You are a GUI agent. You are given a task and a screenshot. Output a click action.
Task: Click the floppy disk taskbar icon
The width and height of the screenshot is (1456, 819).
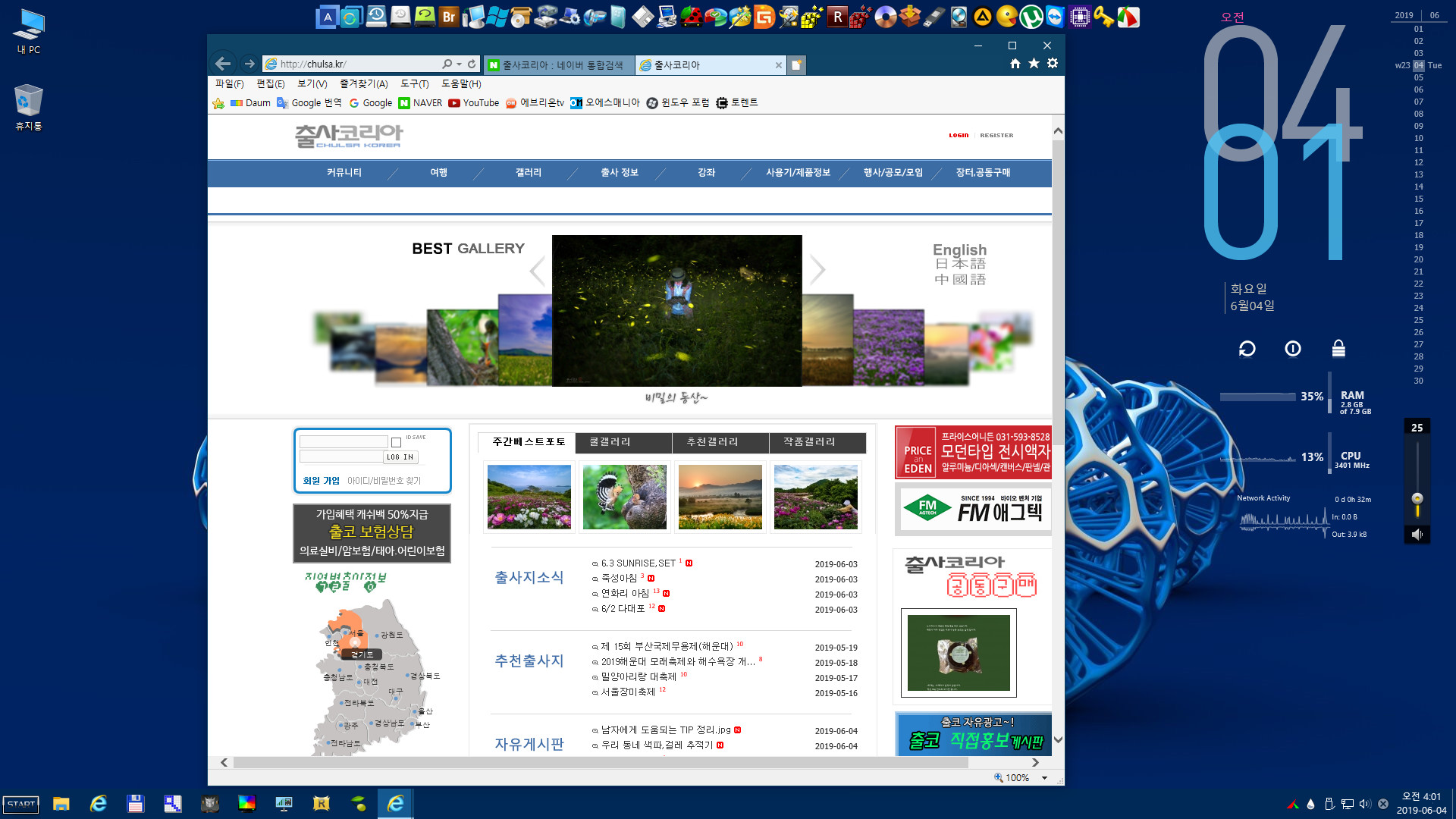[x=135, y=804]
